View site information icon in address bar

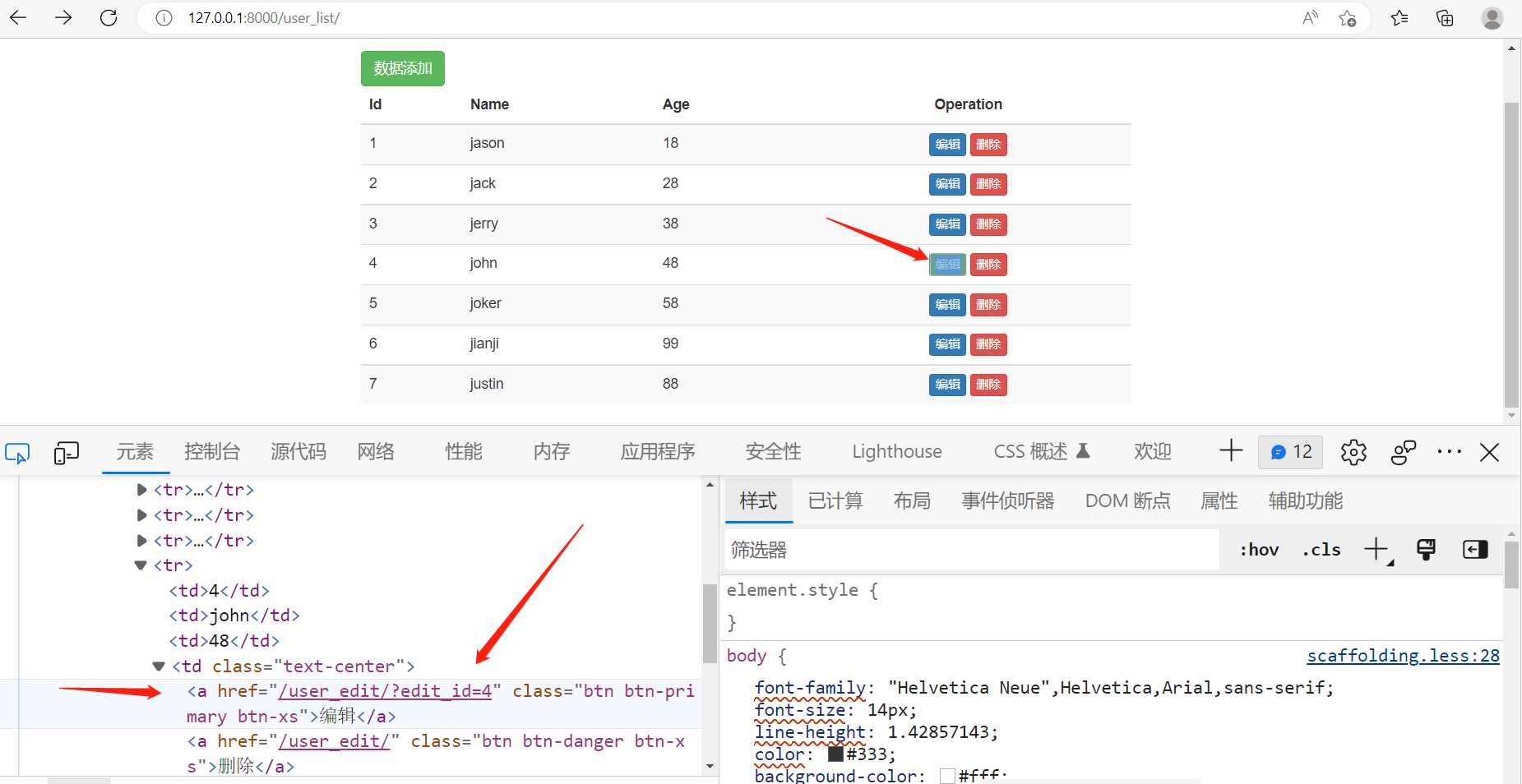(x=164, y=18)
